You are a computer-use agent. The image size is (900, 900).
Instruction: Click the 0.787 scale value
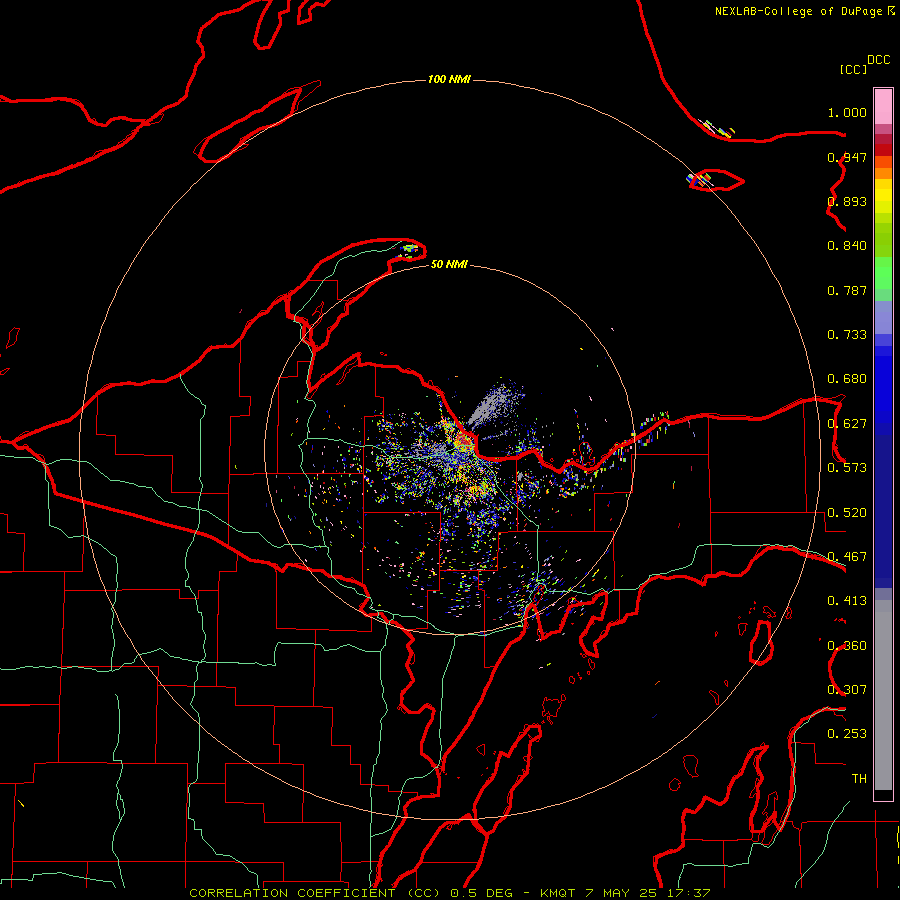(x=847, y=290)
